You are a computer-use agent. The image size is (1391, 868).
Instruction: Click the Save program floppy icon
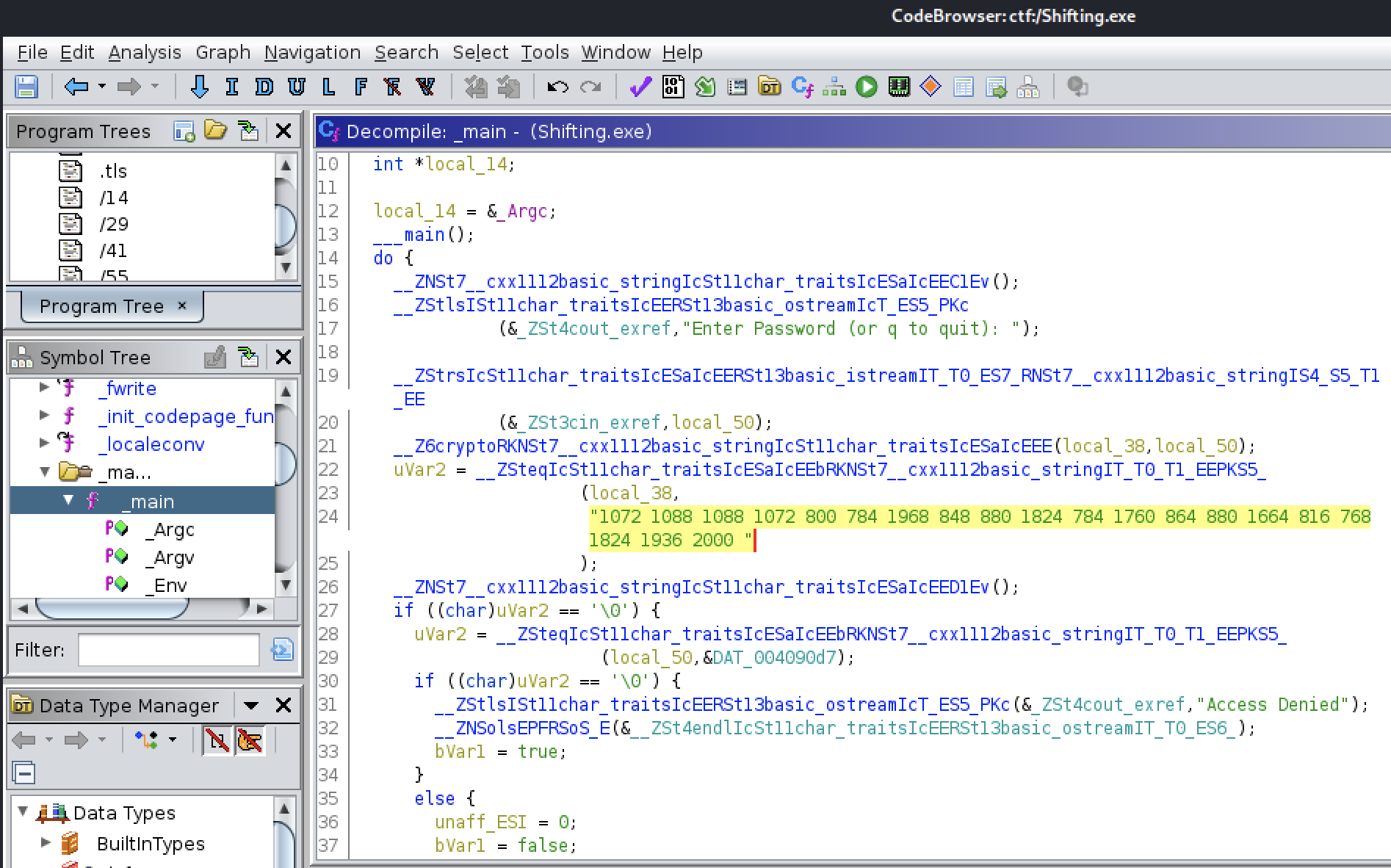(x=26, y=87)
